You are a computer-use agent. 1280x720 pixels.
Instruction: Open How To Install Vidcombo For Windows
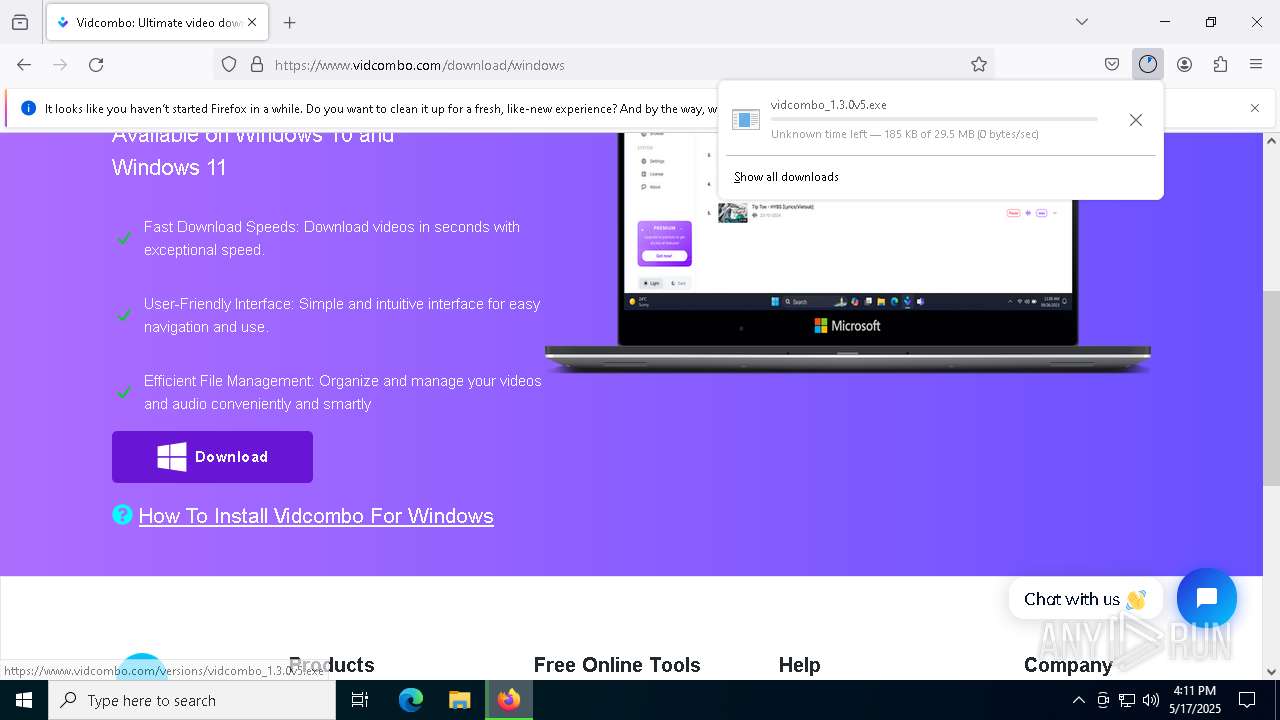tap(316, 516)
